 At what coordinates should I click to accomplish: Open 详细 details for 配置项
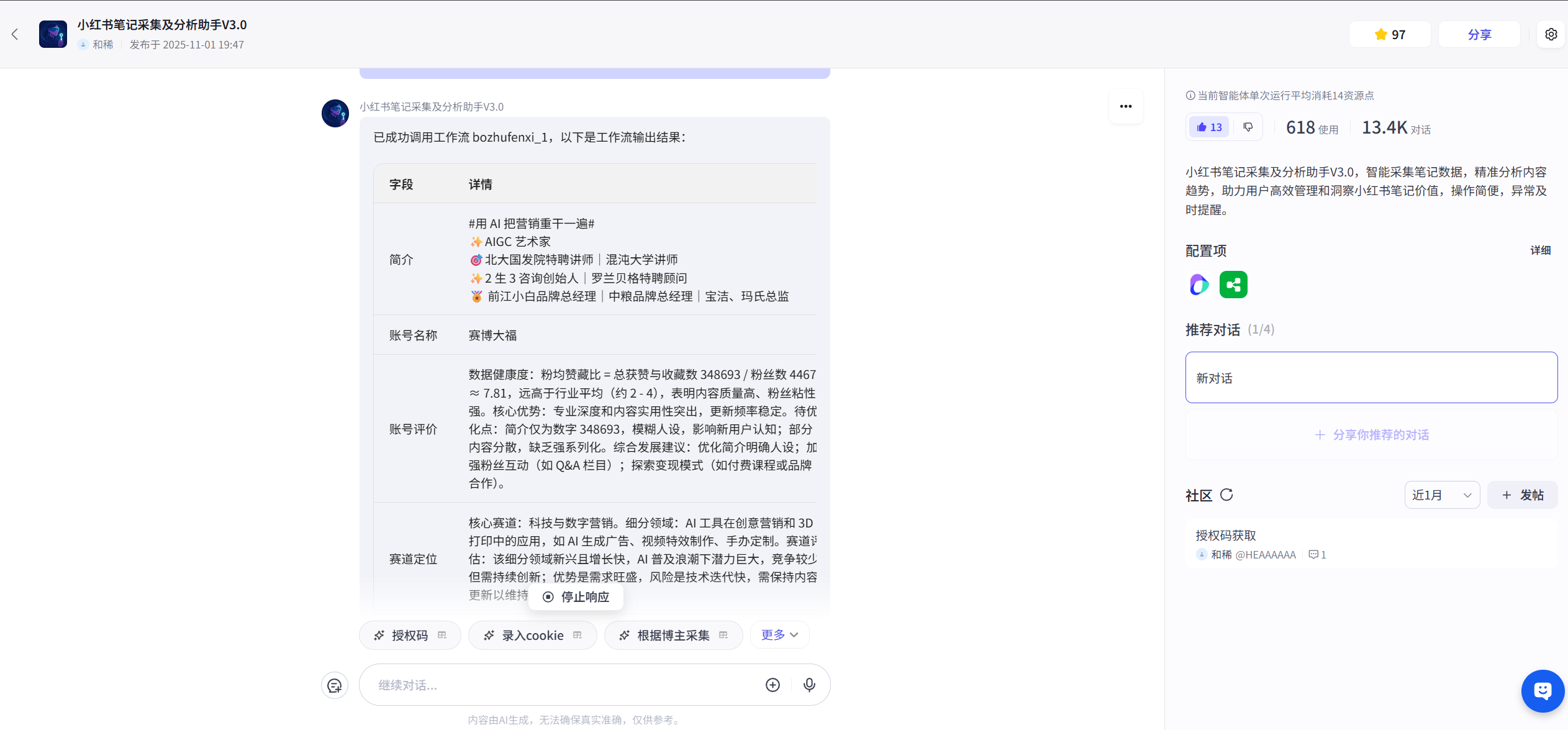(1540, 250)
